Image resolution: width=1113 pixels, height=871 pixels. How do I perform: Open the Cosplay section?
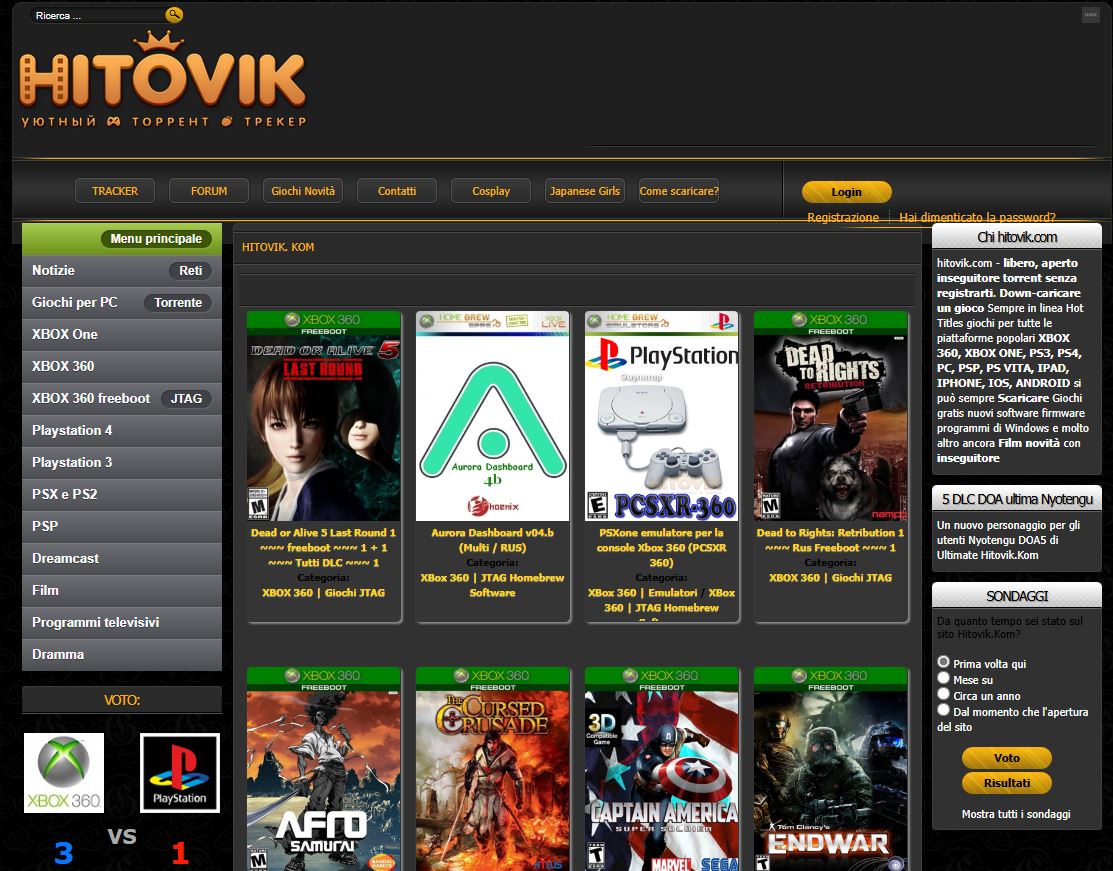pyautogui.click(x=491, y=191)
